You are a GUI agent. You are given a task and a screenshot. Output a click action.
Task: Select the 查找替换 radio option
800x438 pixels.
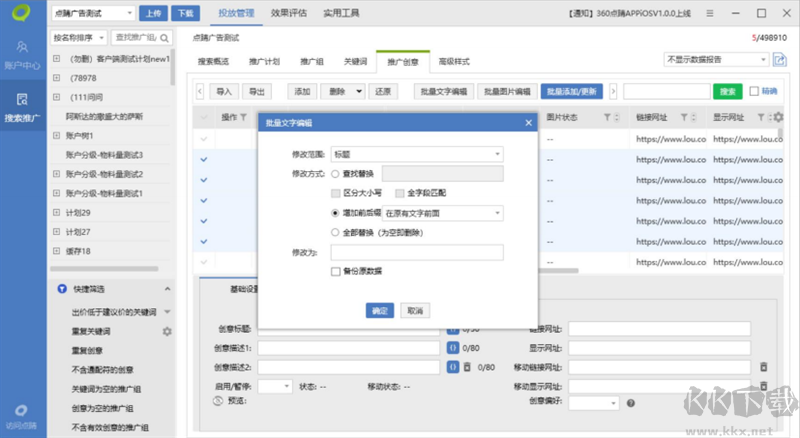click(335, 173)
